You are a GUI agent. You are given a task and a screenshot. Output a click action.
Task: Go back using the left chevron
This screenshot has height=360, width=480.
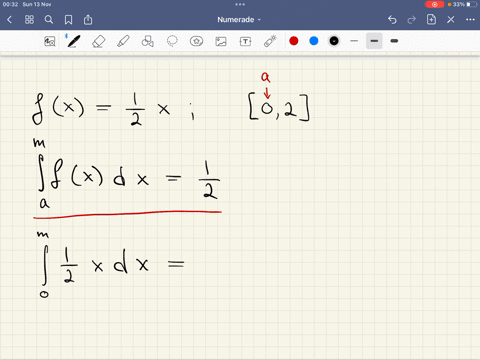click(x=9, y=20)
